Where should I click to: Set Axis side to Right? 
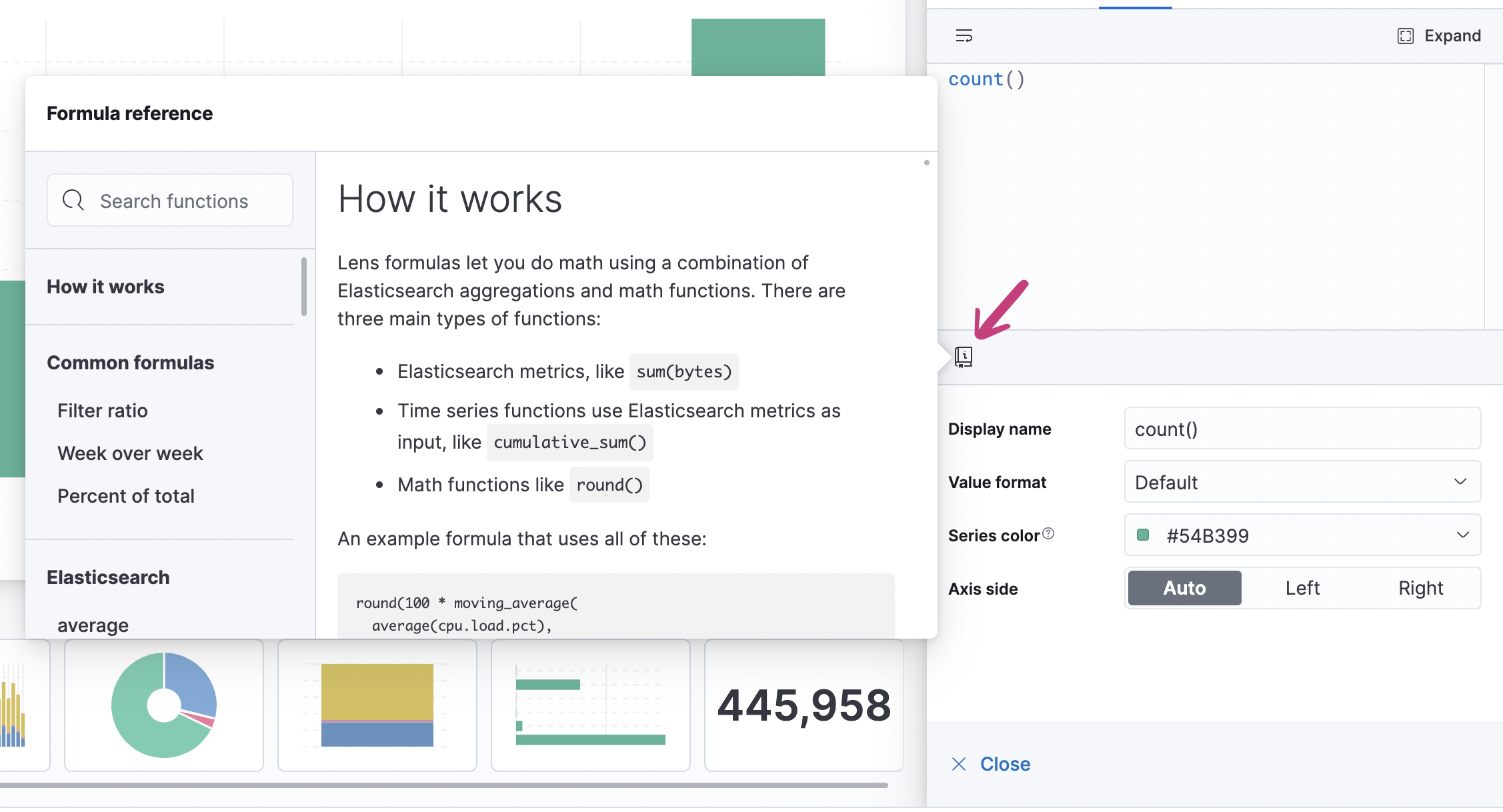tap(1420, 588)
